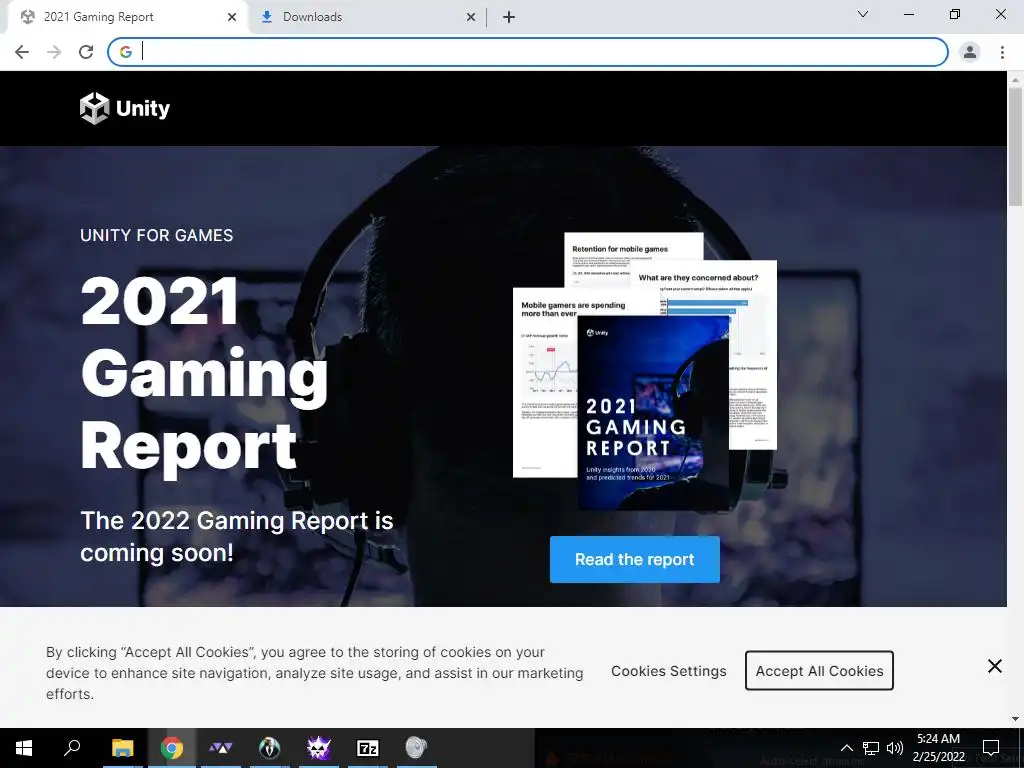Click the purple triangles taskbar app icon
Image resolution: width=1024 pixels, height=768 pixels.
(221, 748)
